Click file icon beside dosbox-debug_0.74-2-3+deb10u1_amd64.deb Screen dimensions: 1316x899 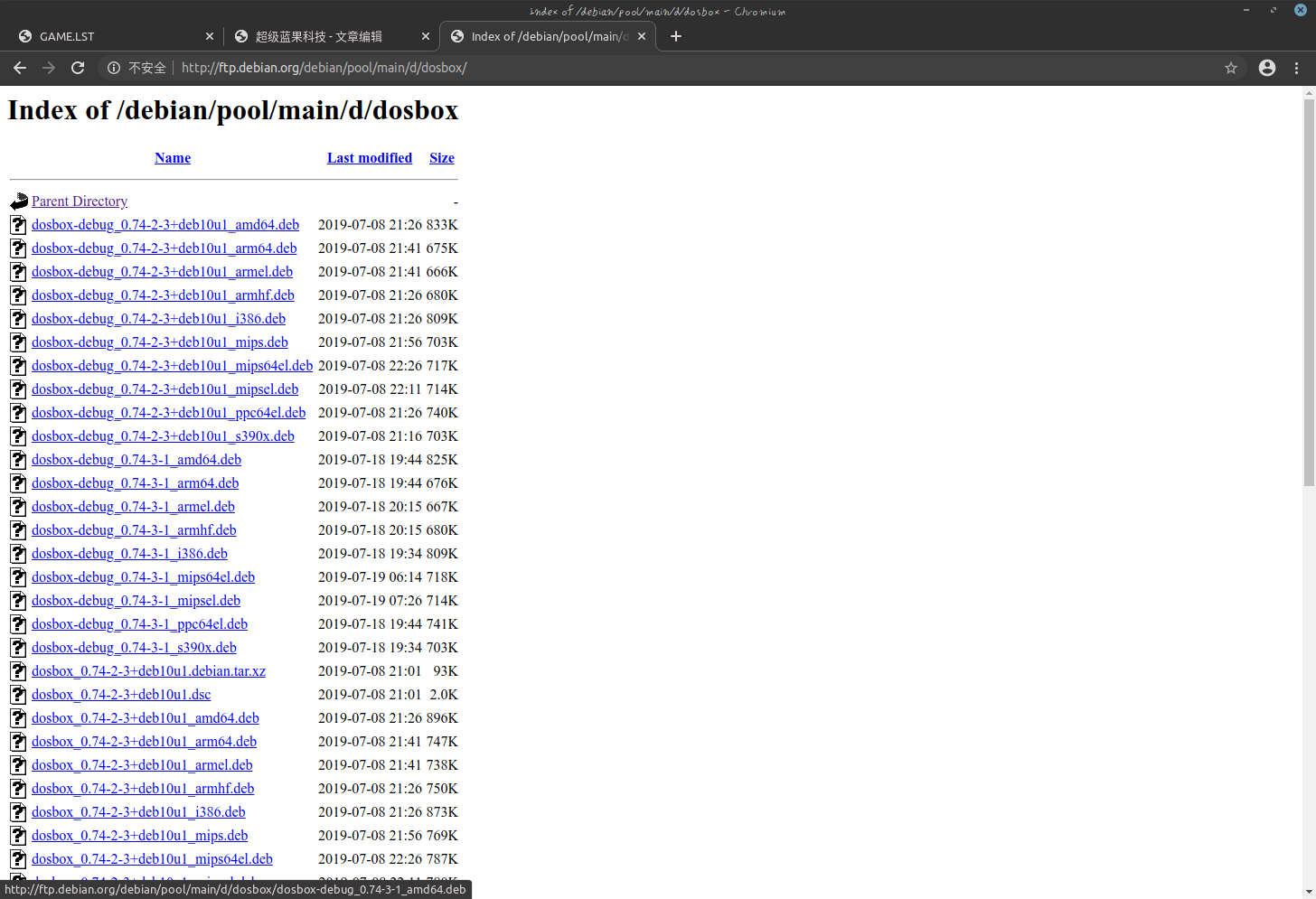[19, 225]
